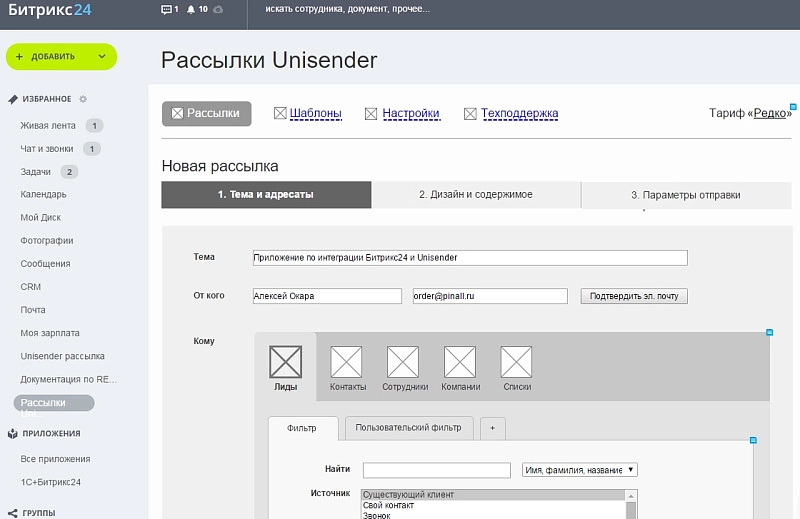Switch to the Пользовательский фильтр tab
800x519 pixels.
click(x=409, y=428)
